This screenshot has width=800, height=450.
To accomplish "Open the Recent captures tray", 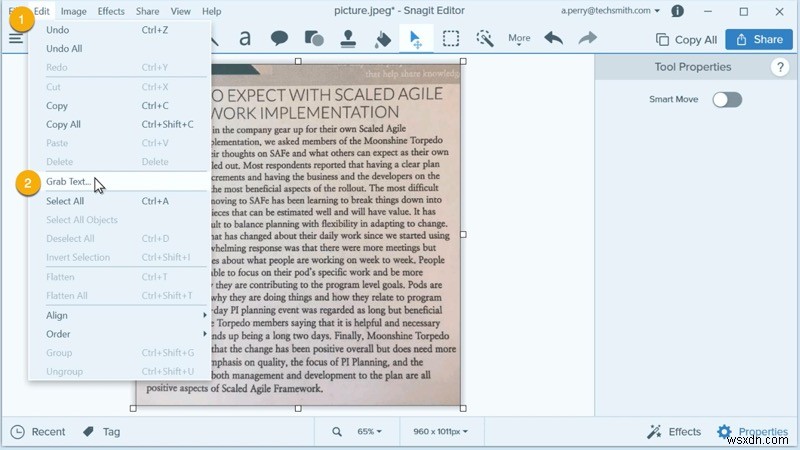I will point(38,432).
